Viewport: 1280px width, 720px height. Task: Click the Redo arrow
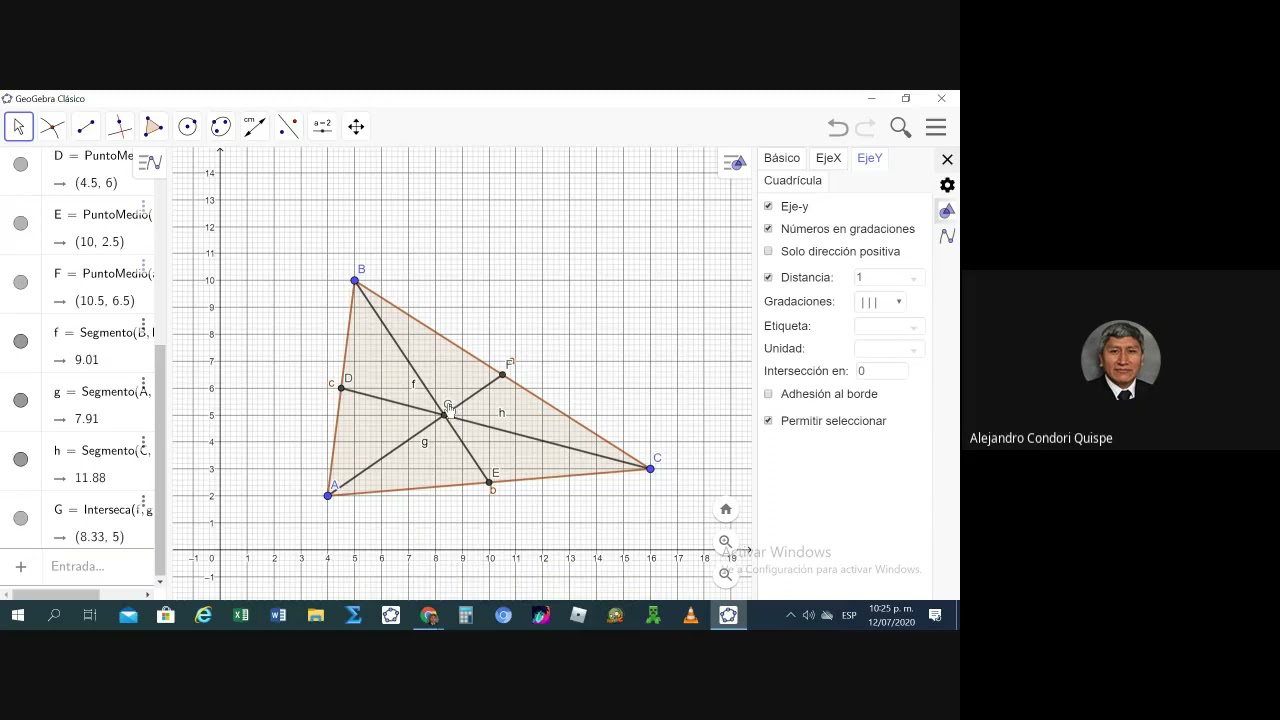click(866, 127)
